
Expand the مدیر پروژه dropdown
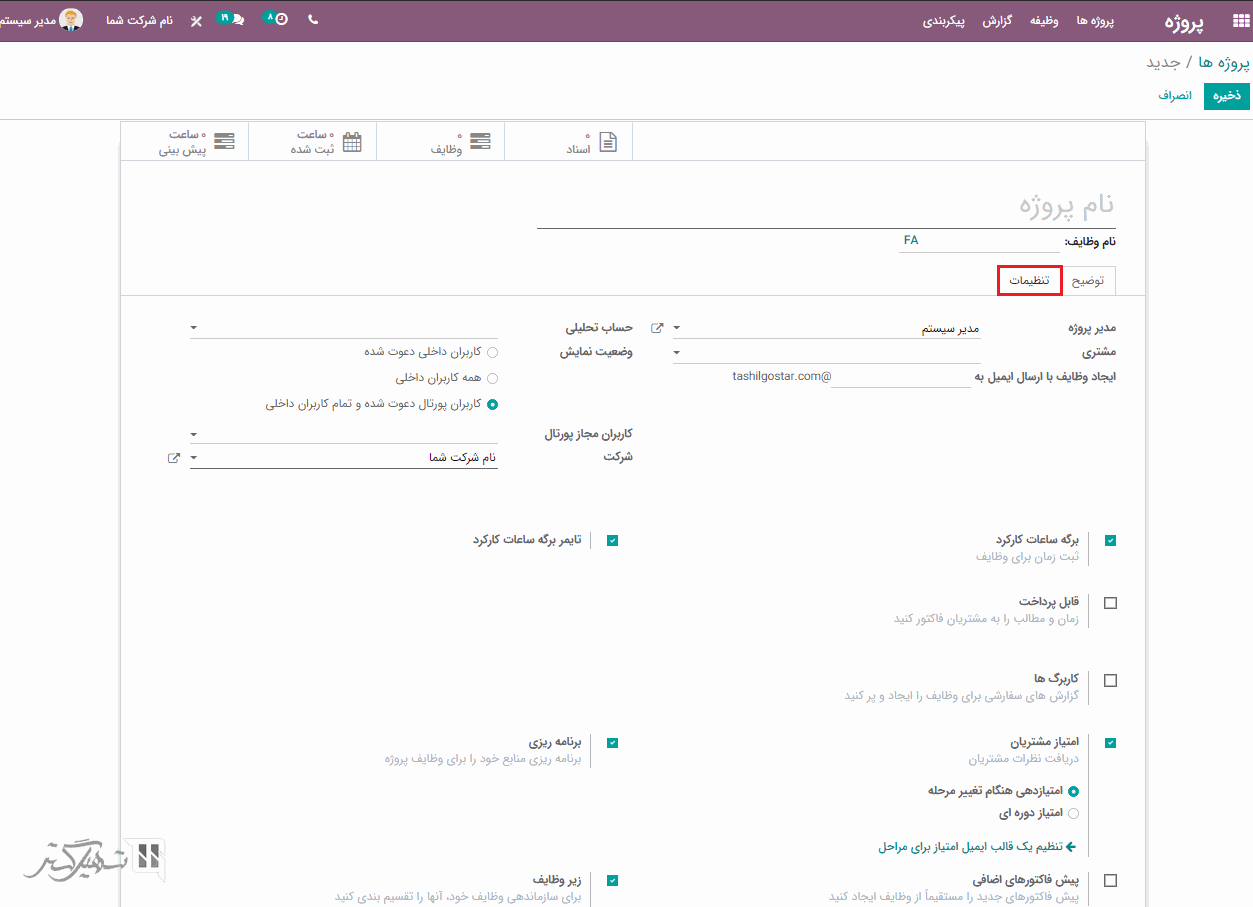pyautogui.click(x=677, y=328)
